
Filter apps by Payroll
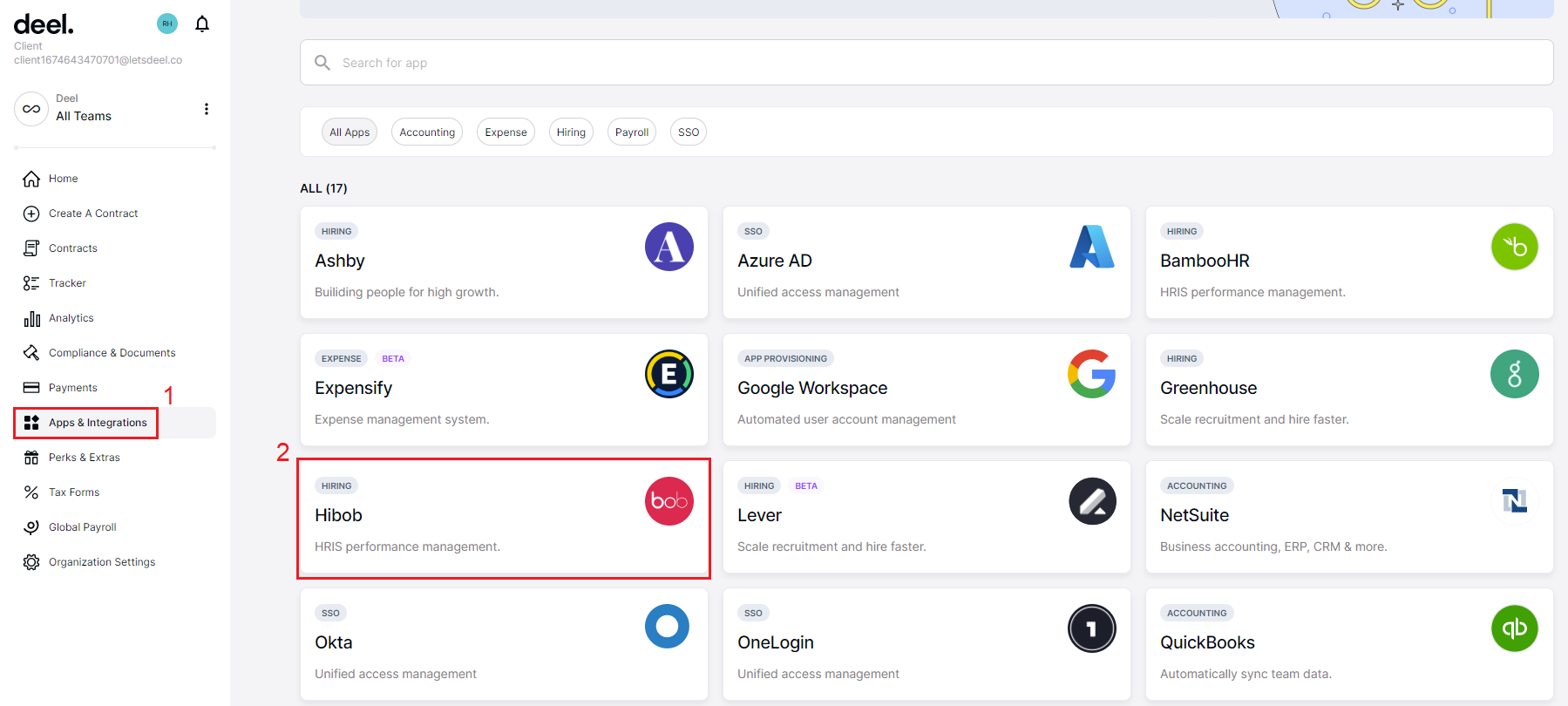tap(632, 132)
